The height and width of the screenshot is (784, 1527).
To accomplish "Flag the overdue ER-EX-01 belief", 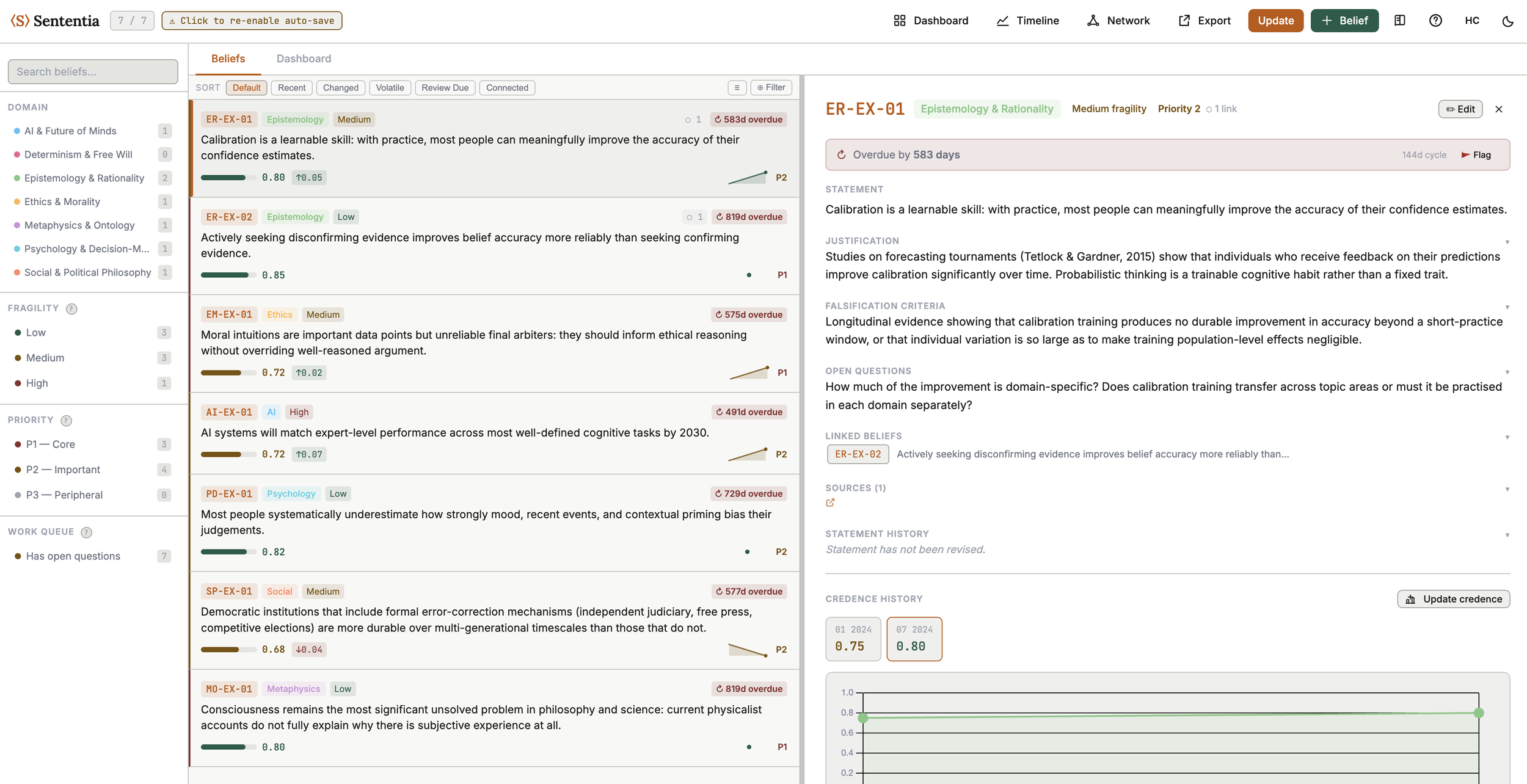I will [1476, 154].
